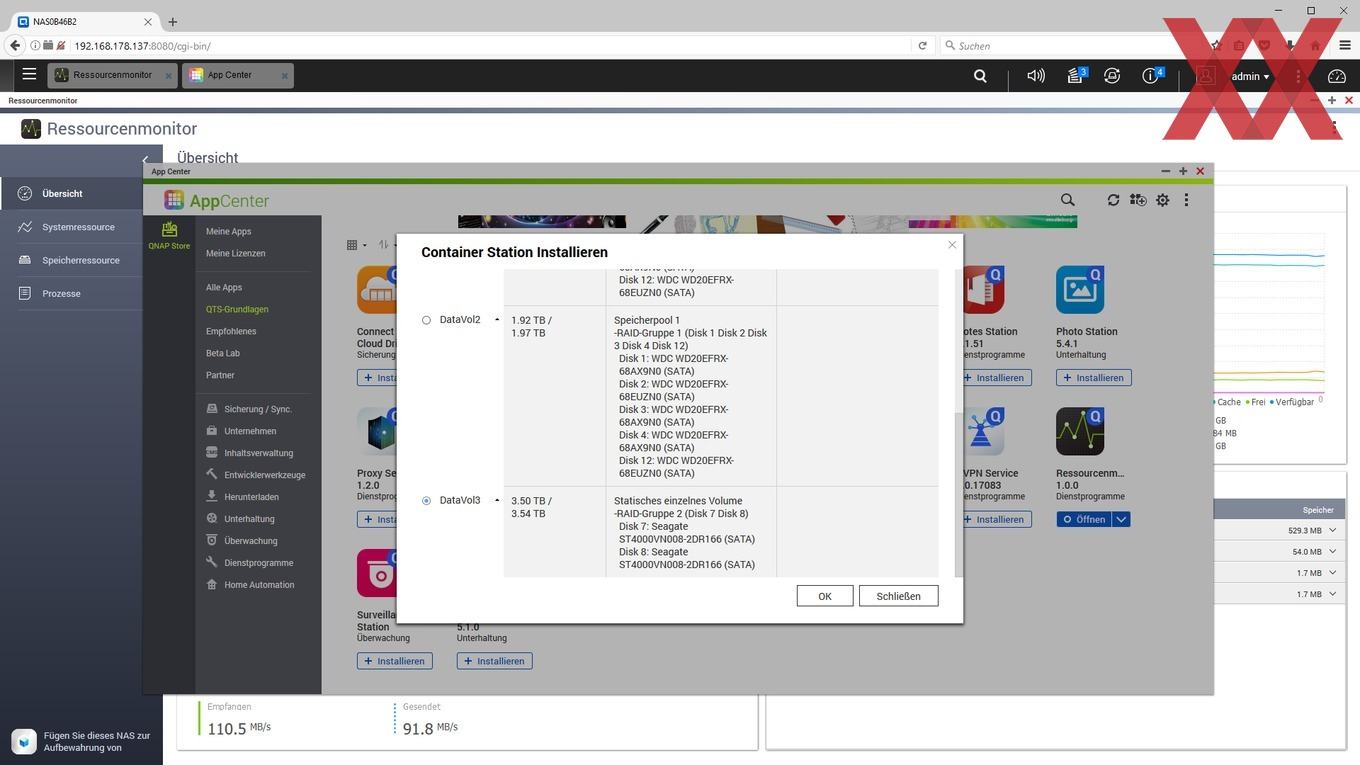1360x765 pixels.
Task: Select Partner category
Action: [x=220, y=375]
